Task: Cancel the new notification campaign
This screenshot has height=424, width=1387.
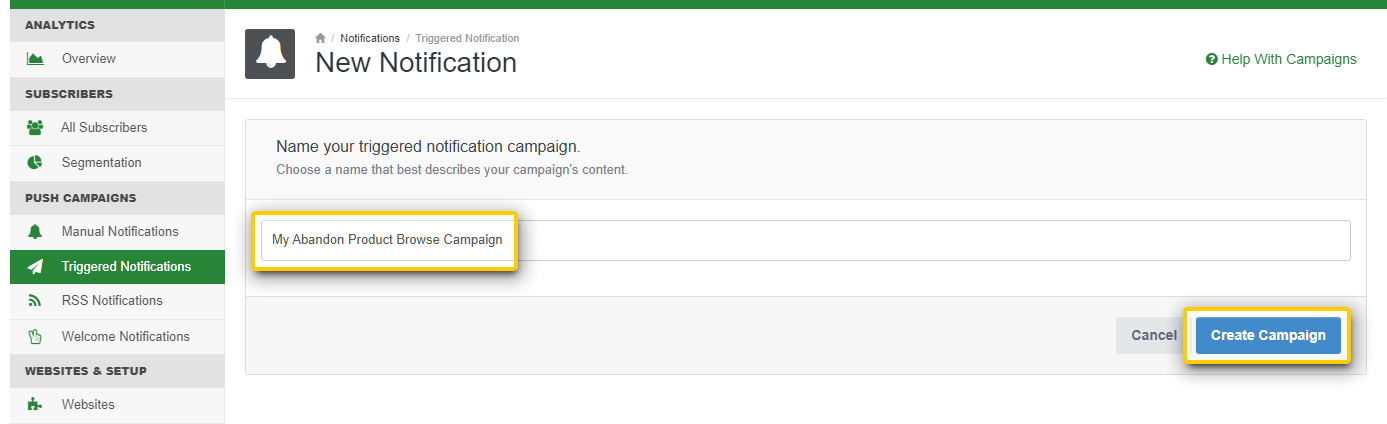Action: coord(1153,336)
